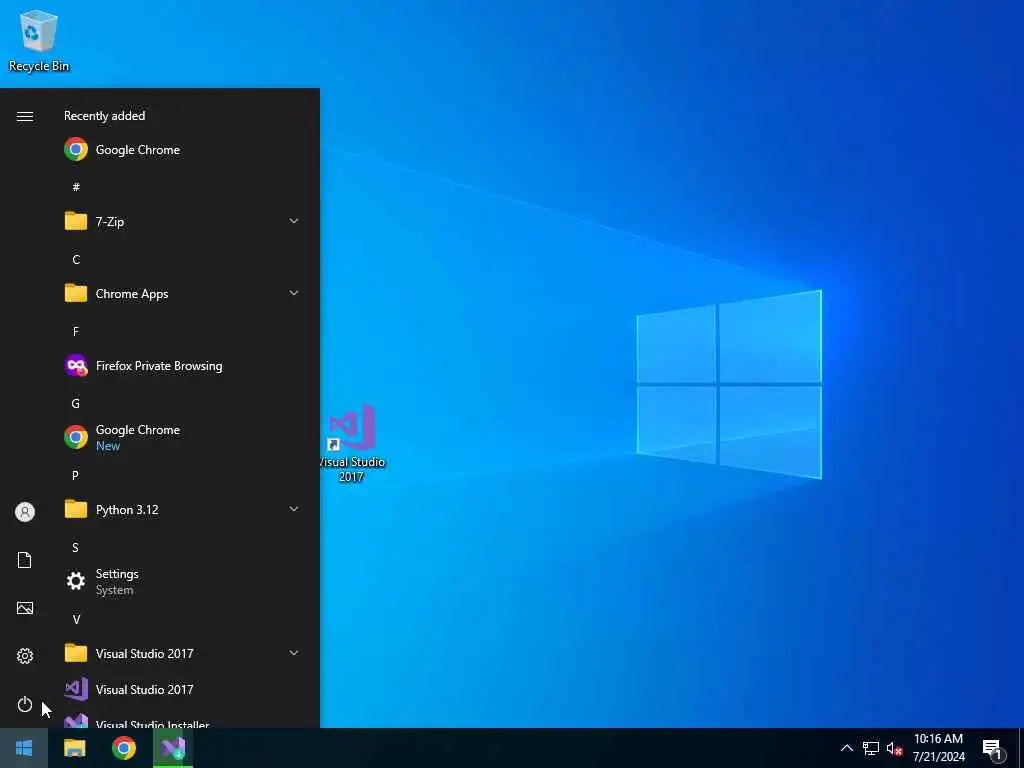Open the Python 3.12 folder
The image size is (1024, 768).
[x=183, y=509]
